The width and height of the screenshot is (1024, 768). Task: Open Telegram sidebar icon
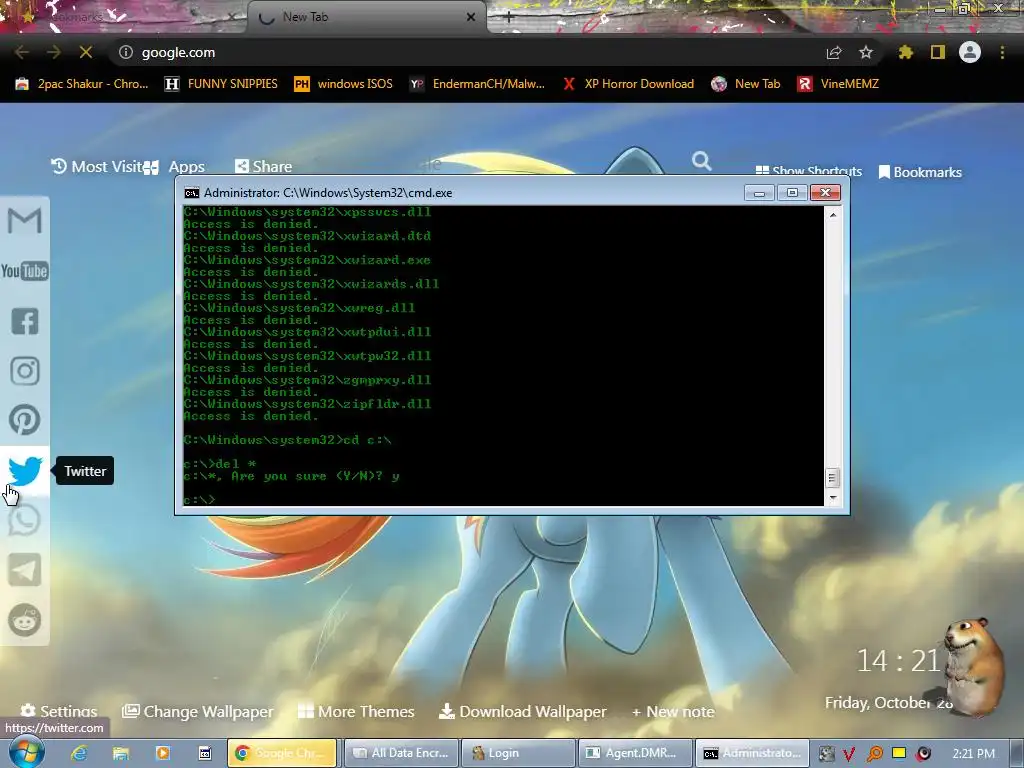(25, 569)
